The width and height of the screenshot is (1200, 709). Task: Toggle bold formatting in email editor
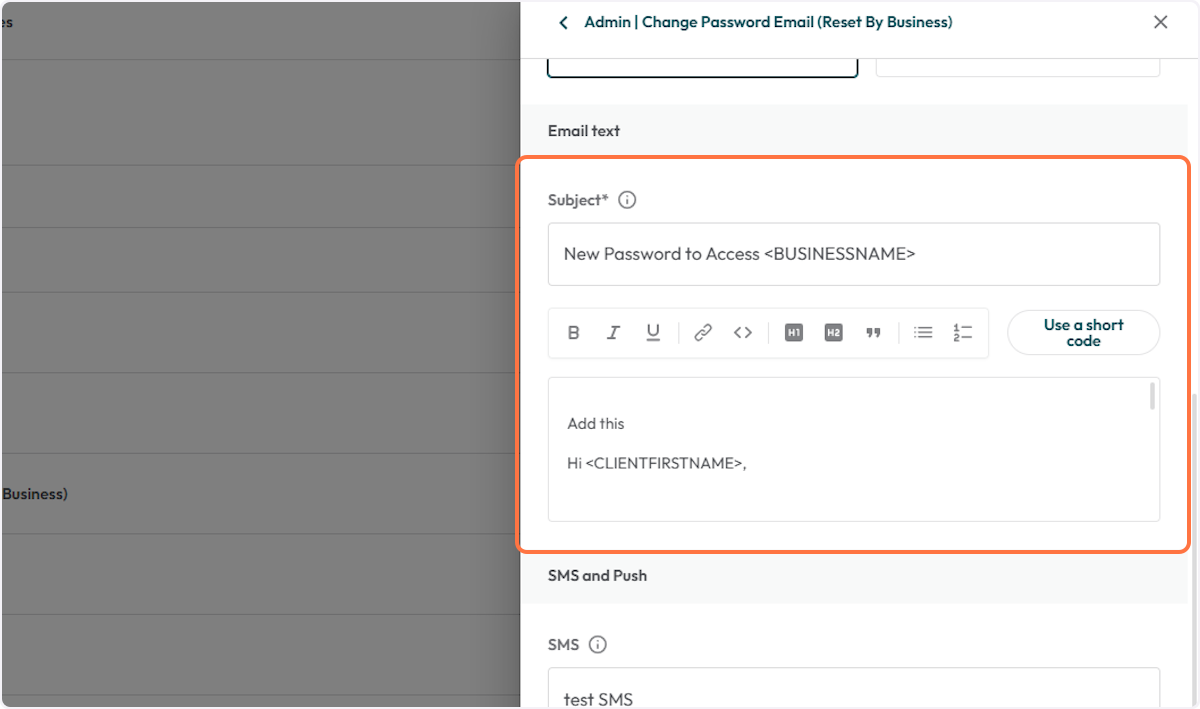(573, 333)
